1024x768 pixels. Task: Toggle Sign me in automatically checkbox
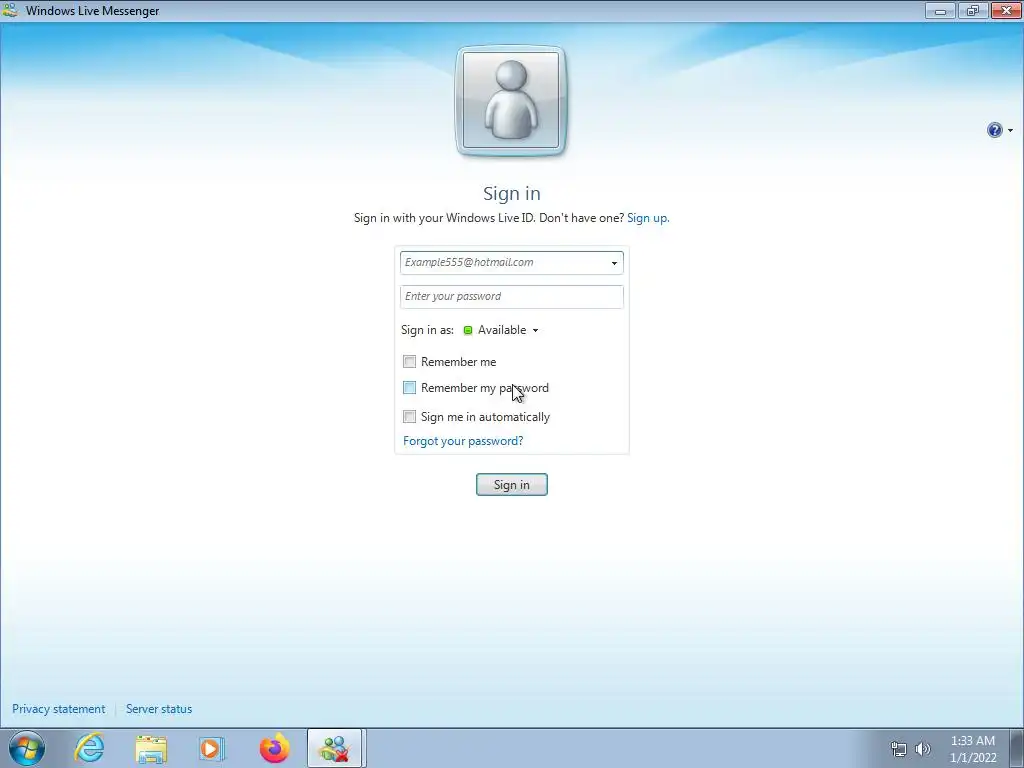tap(409, 417)
